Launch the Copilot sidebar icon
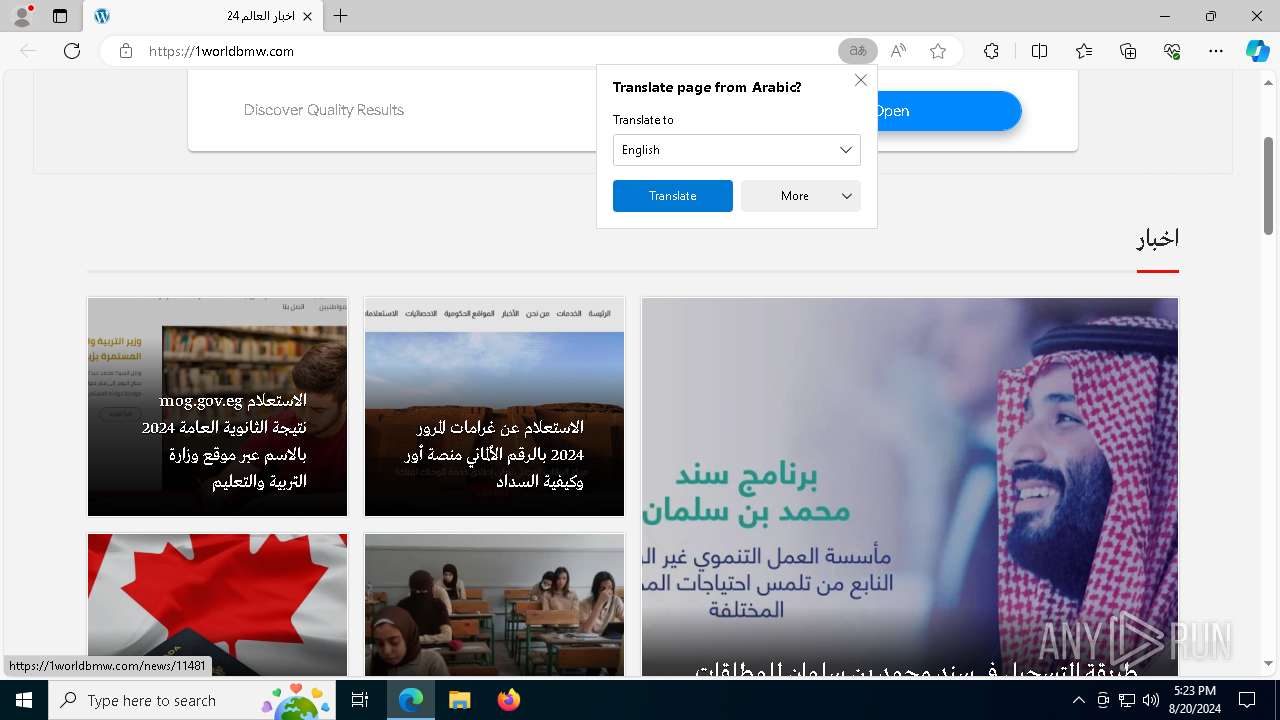 tap(1257, 51)
